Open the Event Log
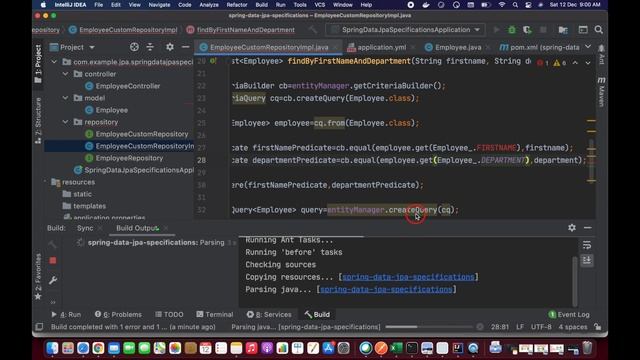 pos(569,315)
